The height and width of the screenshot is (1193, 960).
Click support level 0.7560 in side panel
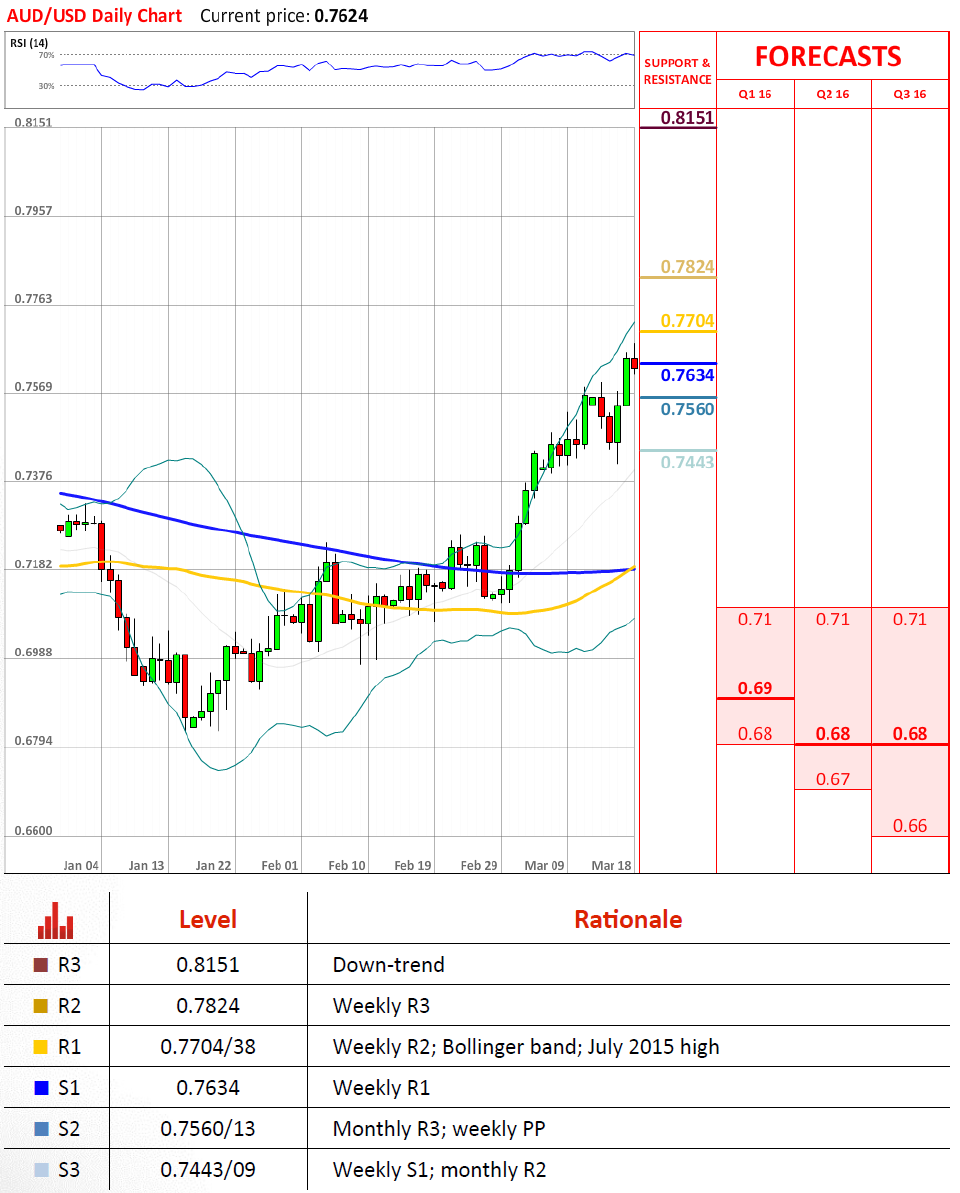click(688, 409)
